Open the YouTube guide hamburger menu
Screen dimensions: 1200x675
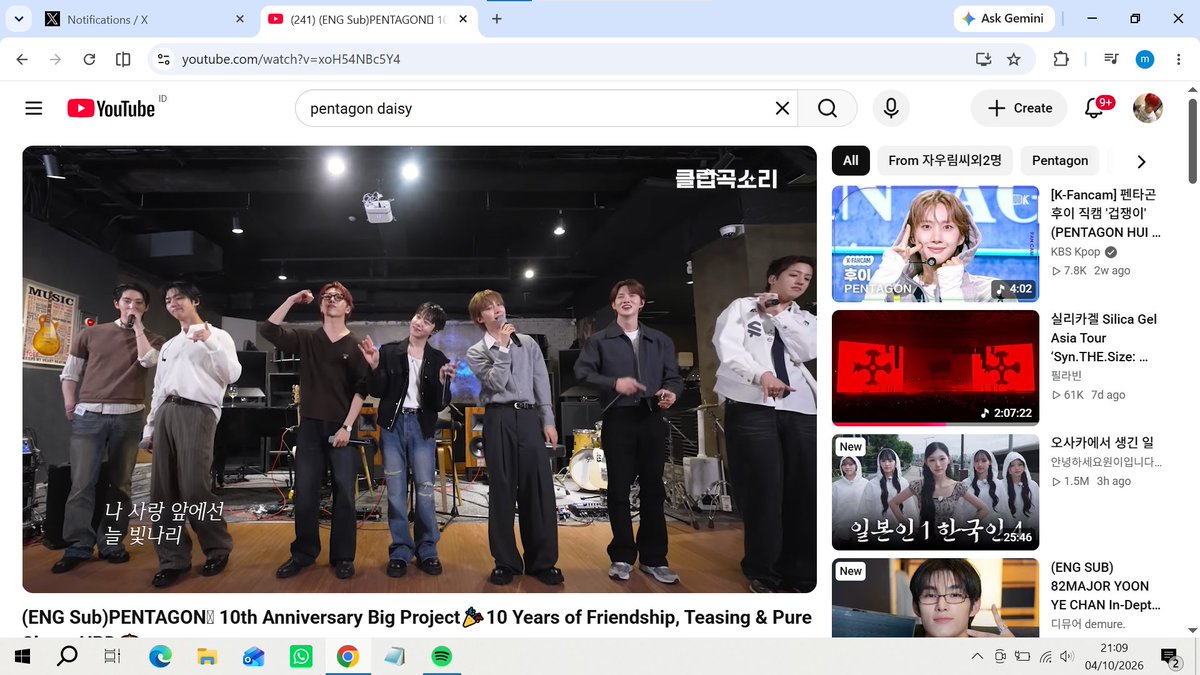tap(34, 108)
